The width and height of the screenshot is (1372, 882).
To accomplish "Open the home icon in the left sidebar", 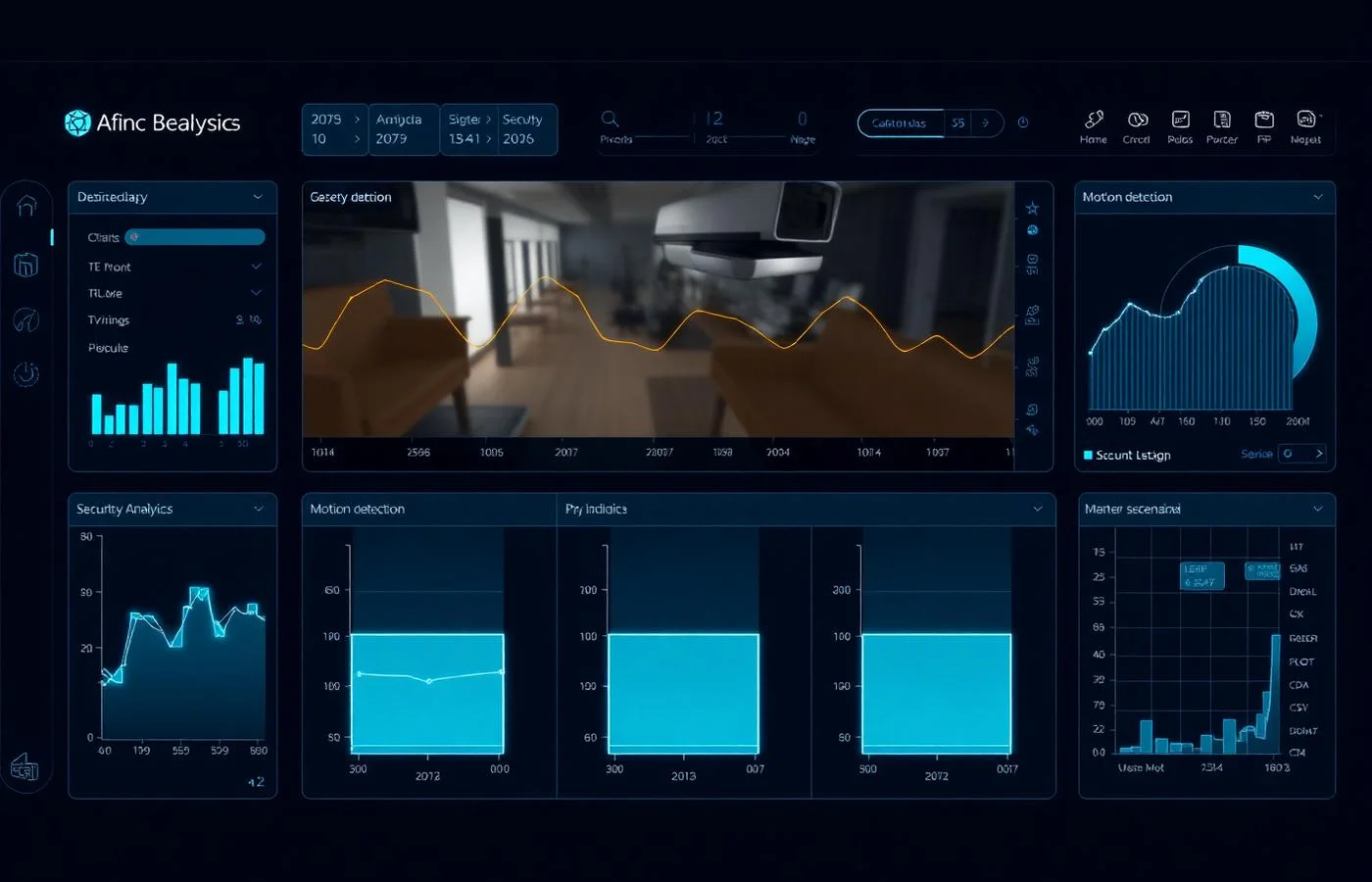I will (x=26, y=206).
